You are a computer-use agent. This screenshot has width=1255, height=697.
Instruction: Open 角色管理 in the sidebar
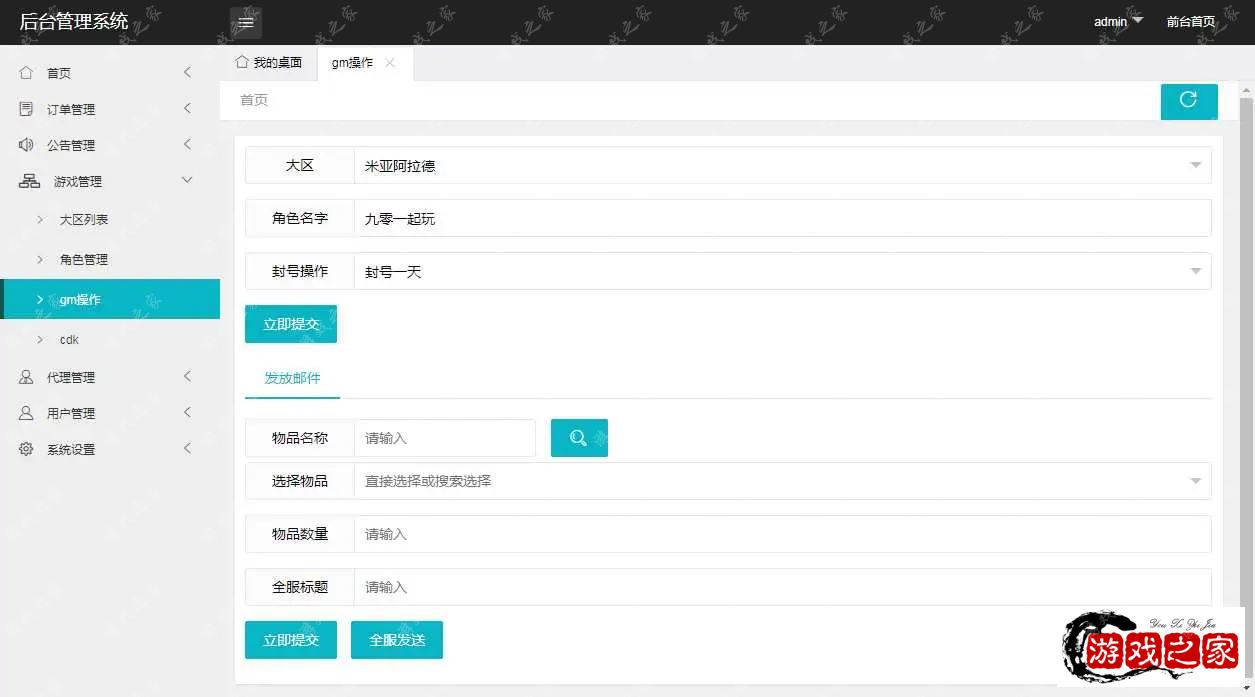[x=84, y=259]
